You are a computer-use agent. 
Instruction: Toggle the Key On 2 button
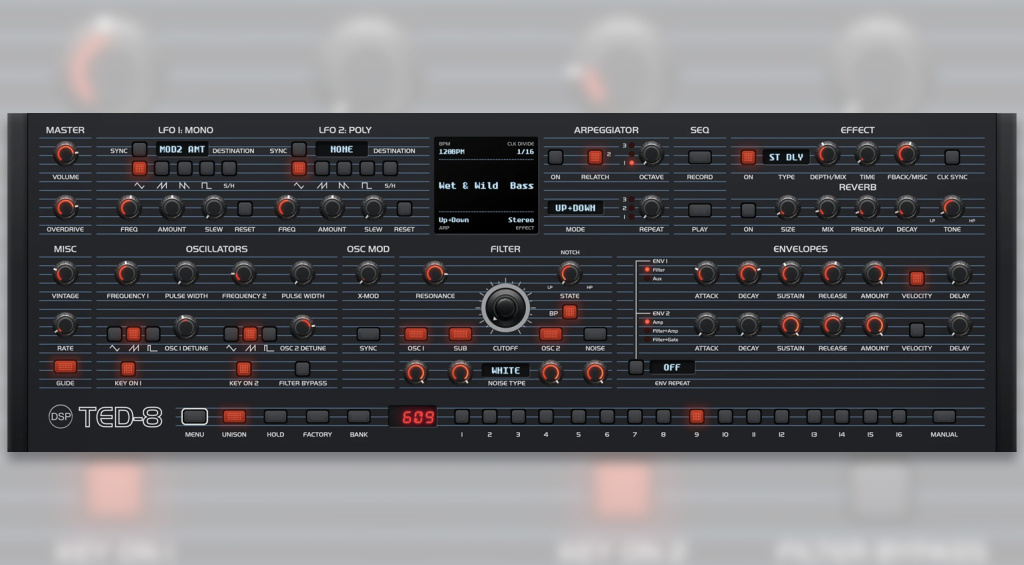click(x=244, y=368)
